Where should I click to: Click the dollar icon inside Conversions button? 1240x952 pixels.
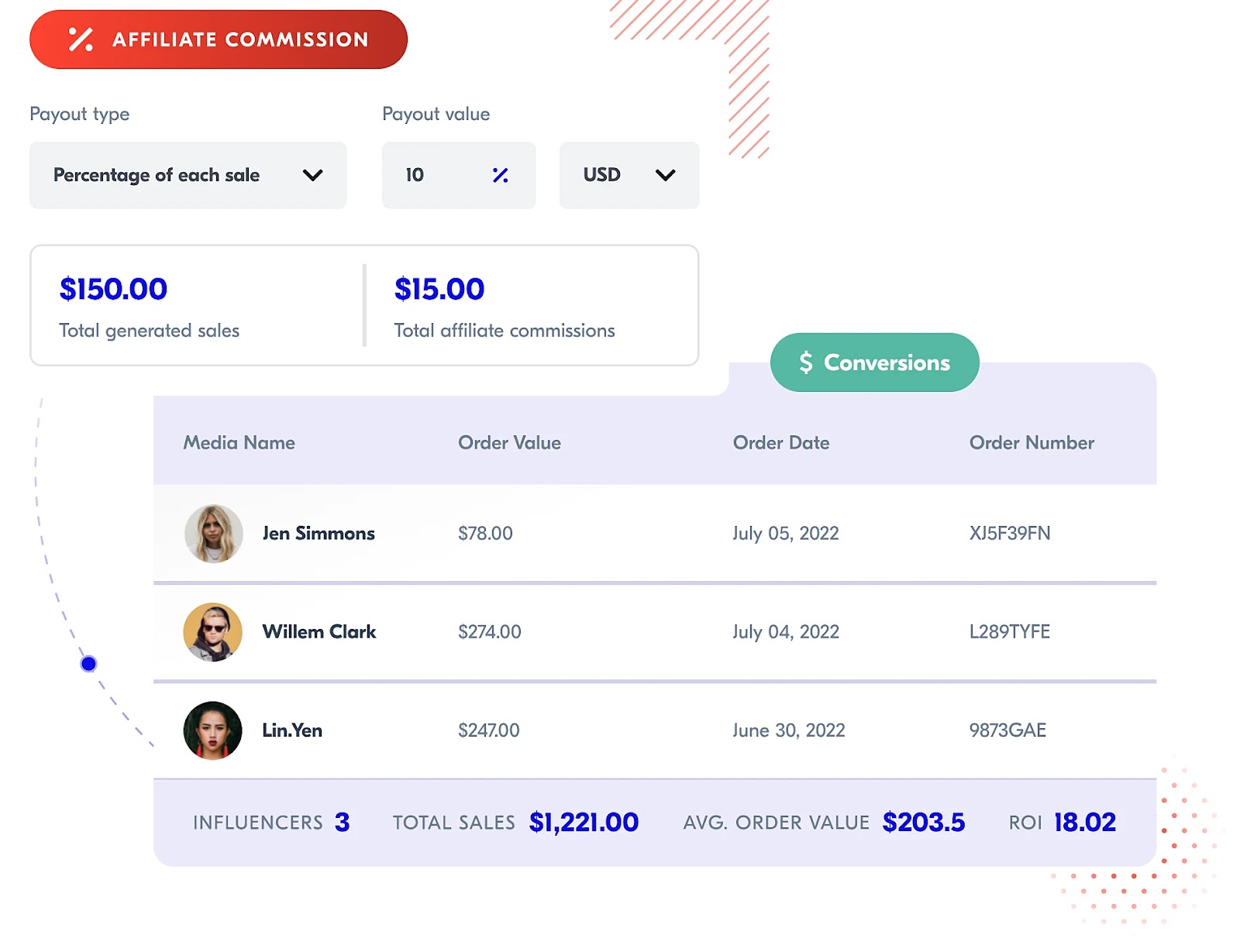(x=805, y=362)
